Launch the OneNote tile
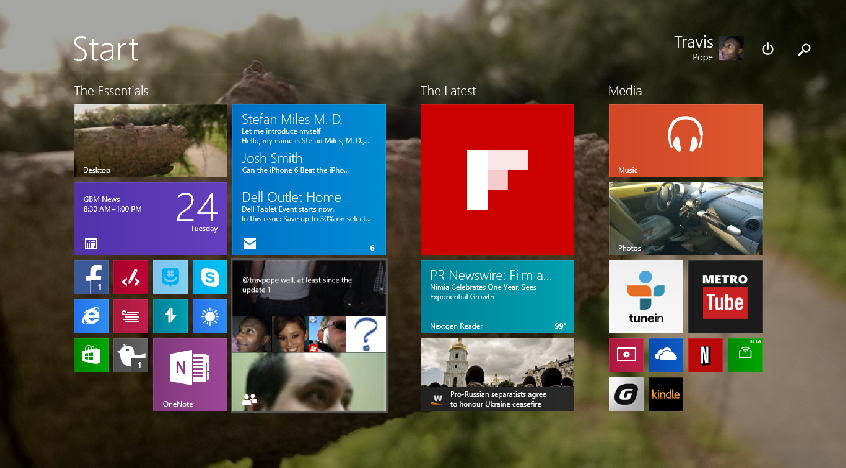846x468 pixels. click(x=190, y=375)
